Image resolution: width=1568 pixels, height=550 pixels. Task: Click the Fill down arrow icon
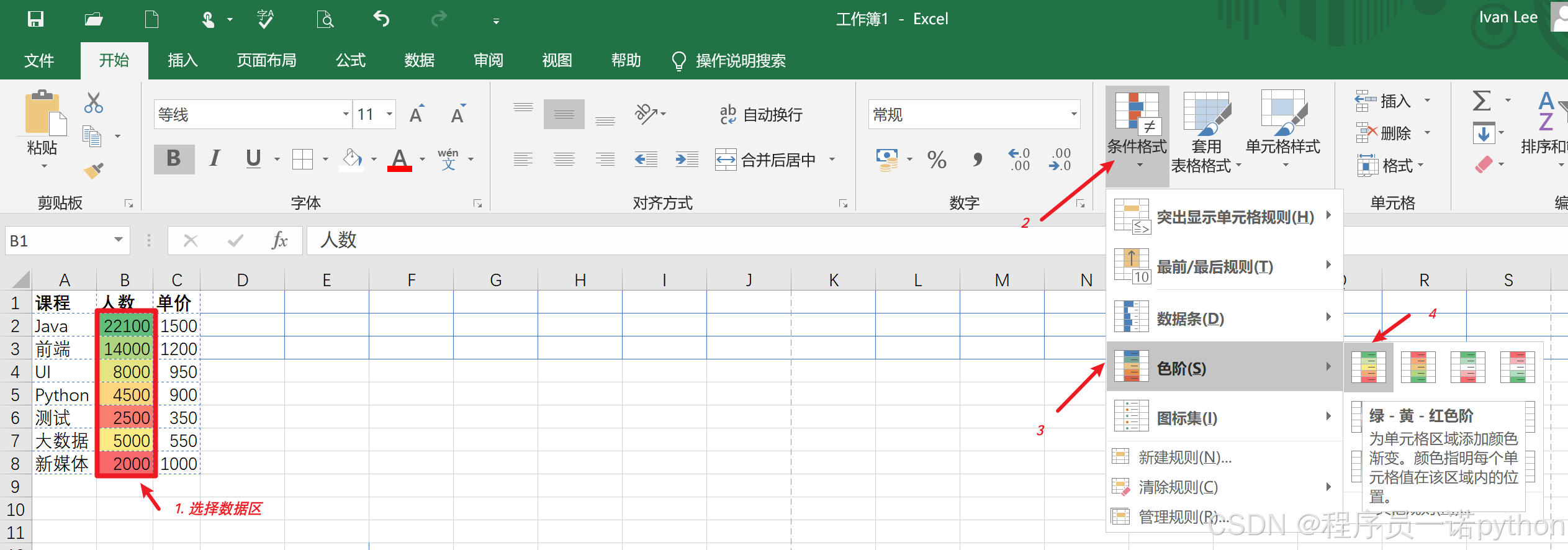1484,133
